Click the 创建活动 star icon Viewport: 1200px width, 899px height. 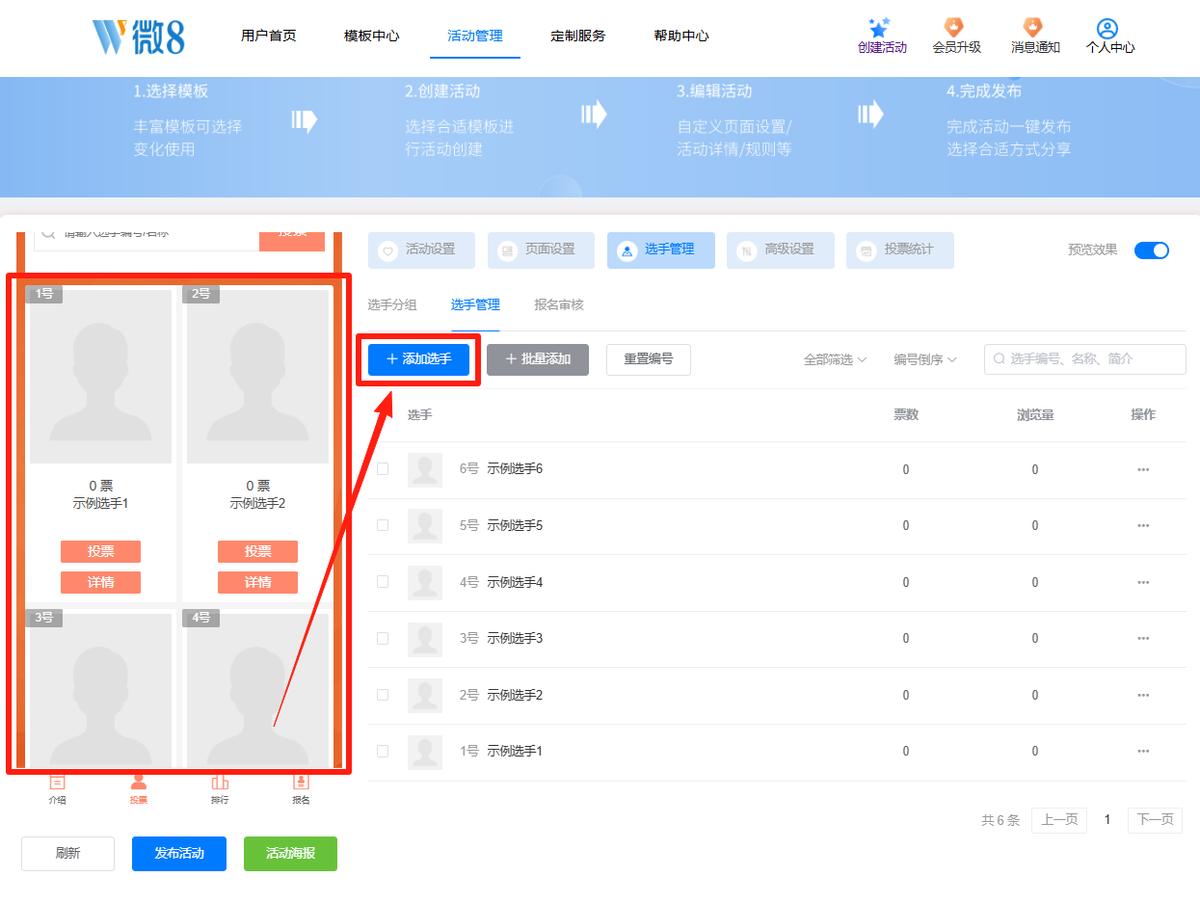tap(880, 28)
